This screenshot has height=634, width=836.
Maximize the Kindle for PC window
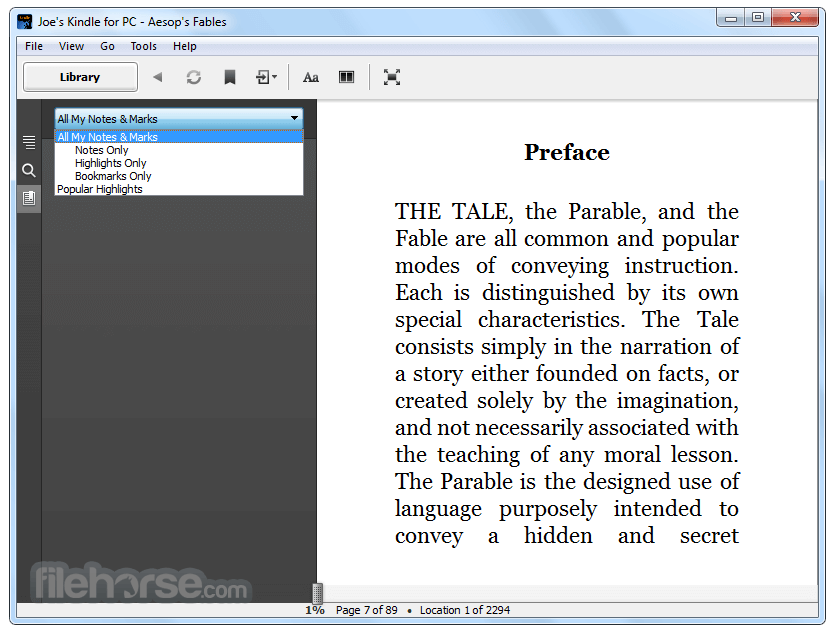click(758, 18)
